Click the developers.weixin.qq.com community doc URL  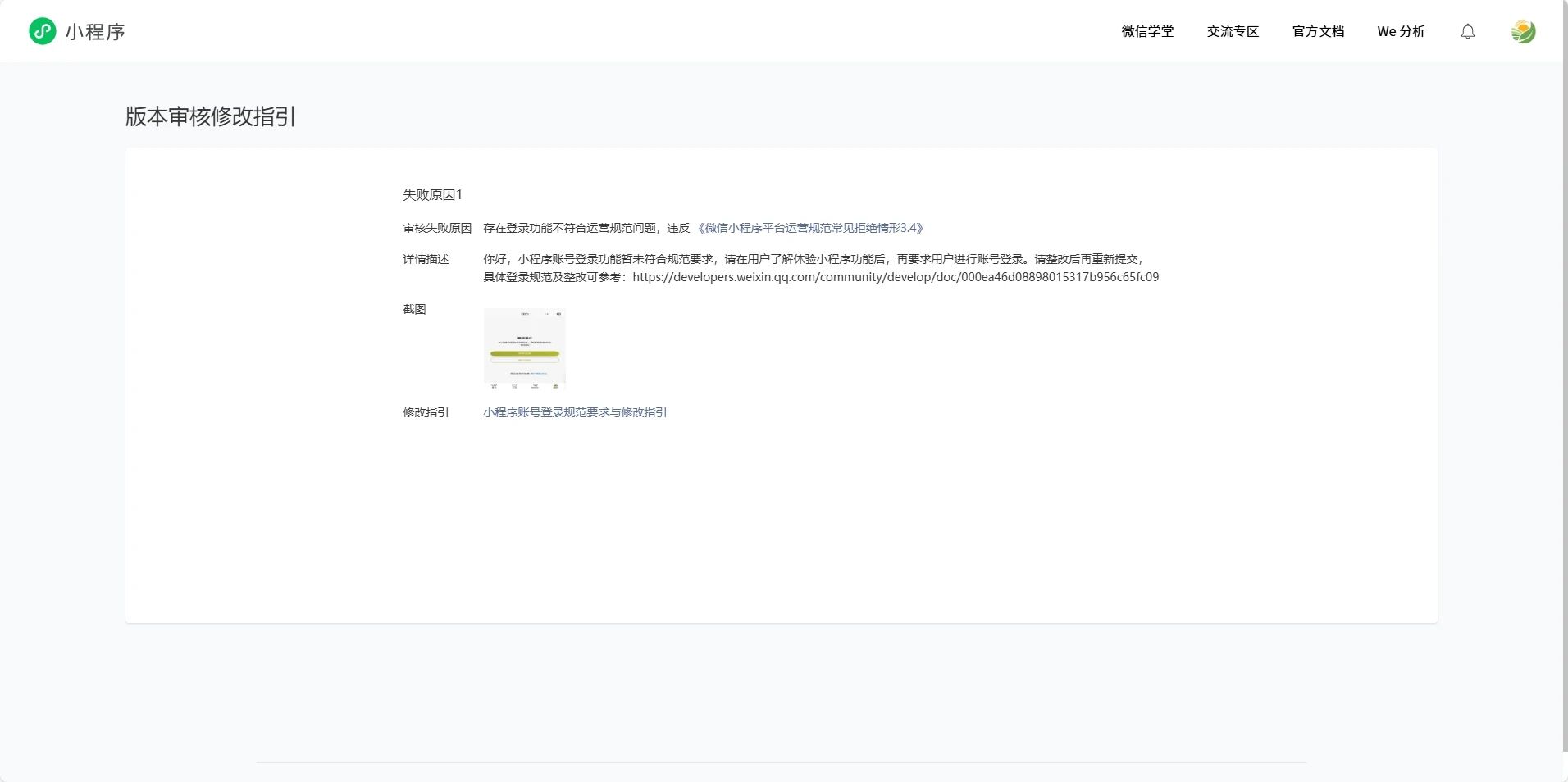(896, 277)
